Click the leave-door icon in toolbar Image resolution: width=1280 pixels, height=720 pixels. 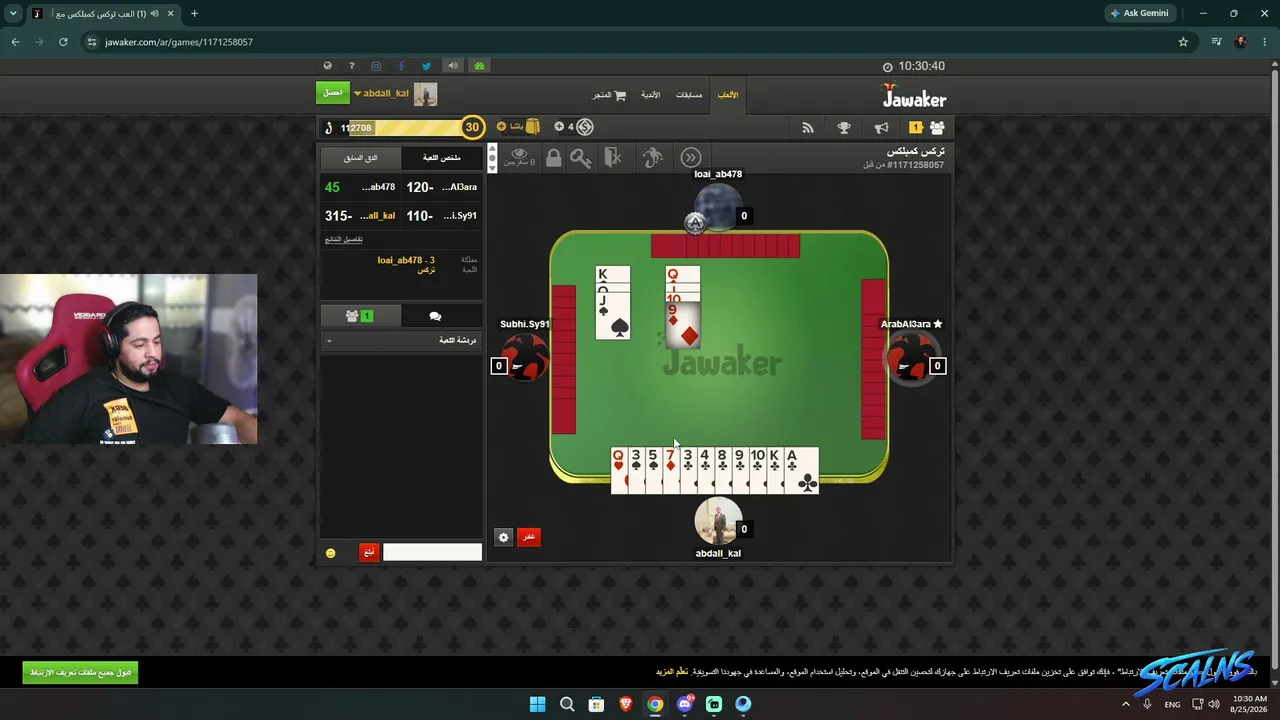click(613, 158)
